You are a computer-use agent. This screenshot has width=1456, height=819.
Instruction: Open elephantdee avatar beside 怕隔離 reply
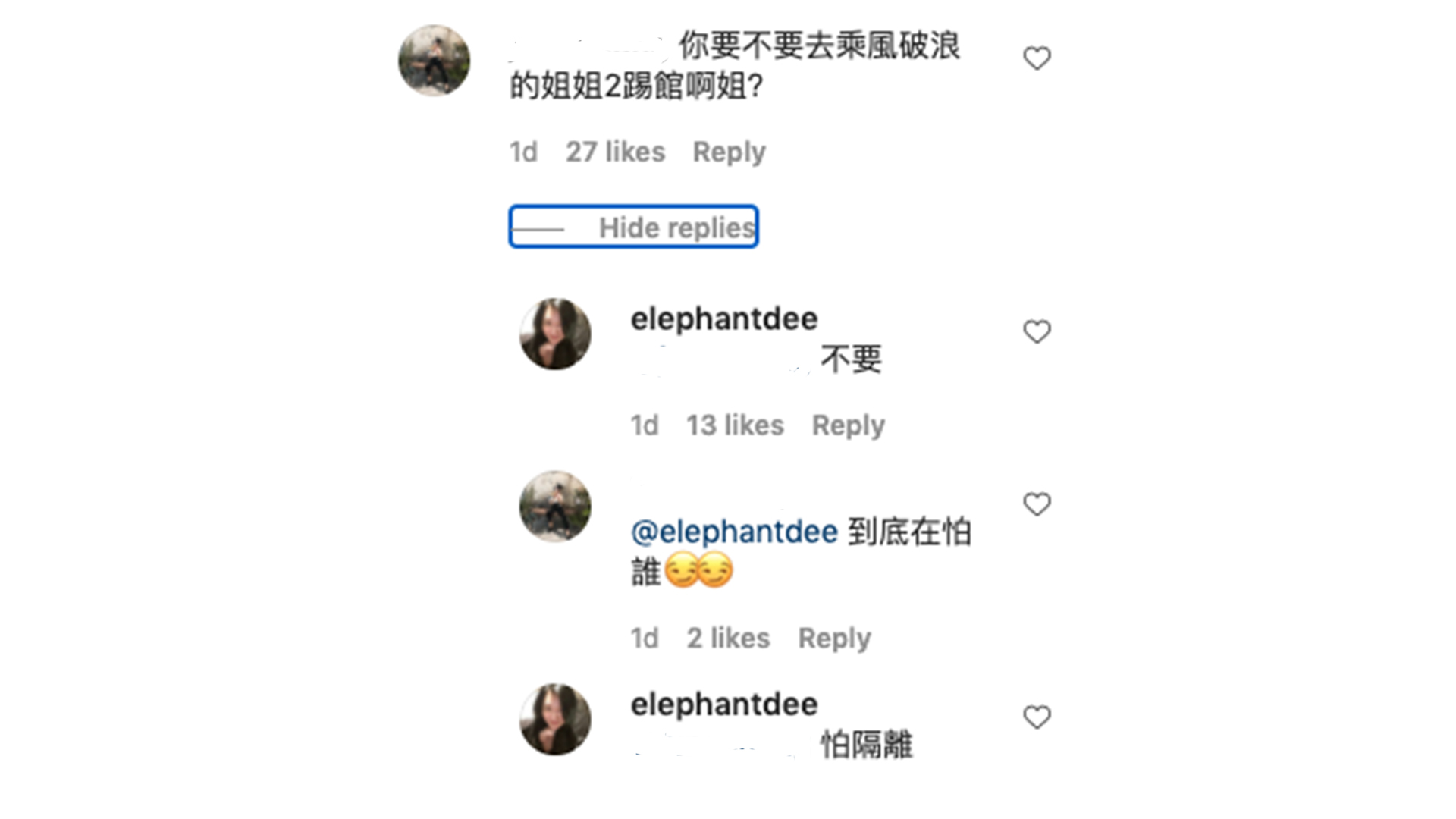click(x=555, y=719)
